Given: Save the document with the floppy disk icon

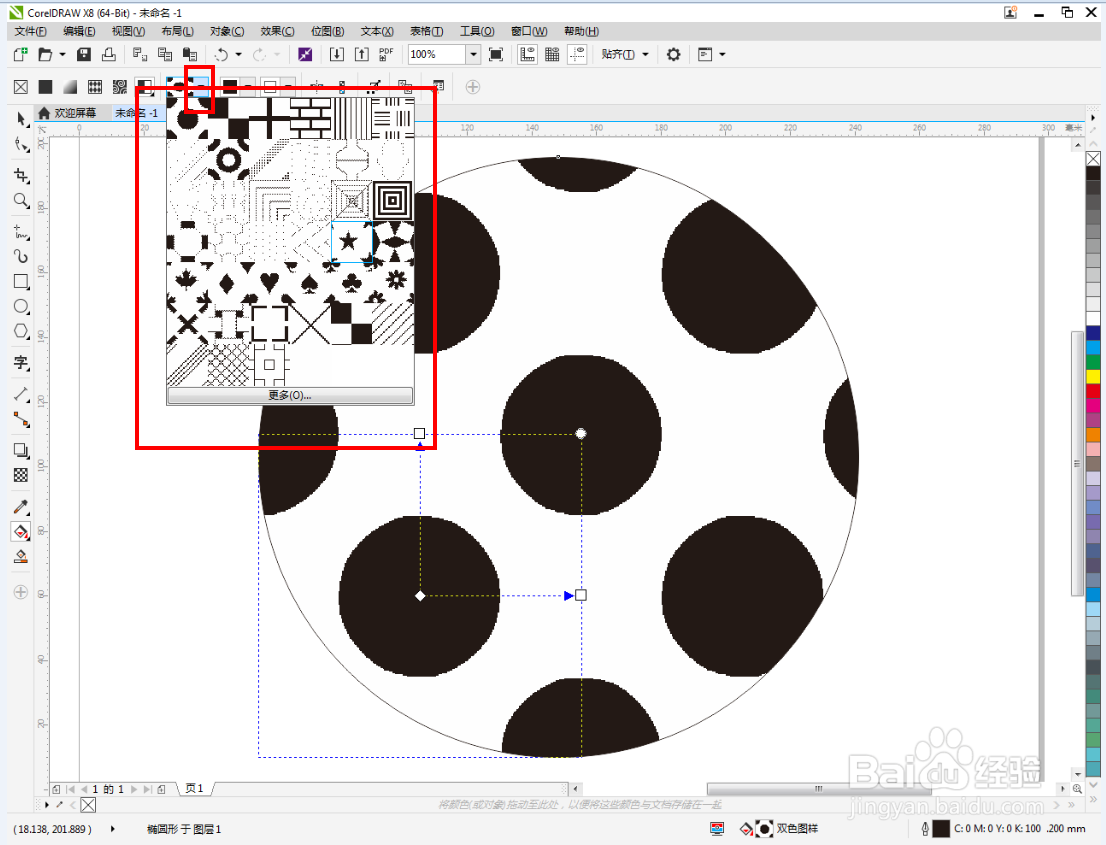Looking at the screenshot, I should [84, 54].
